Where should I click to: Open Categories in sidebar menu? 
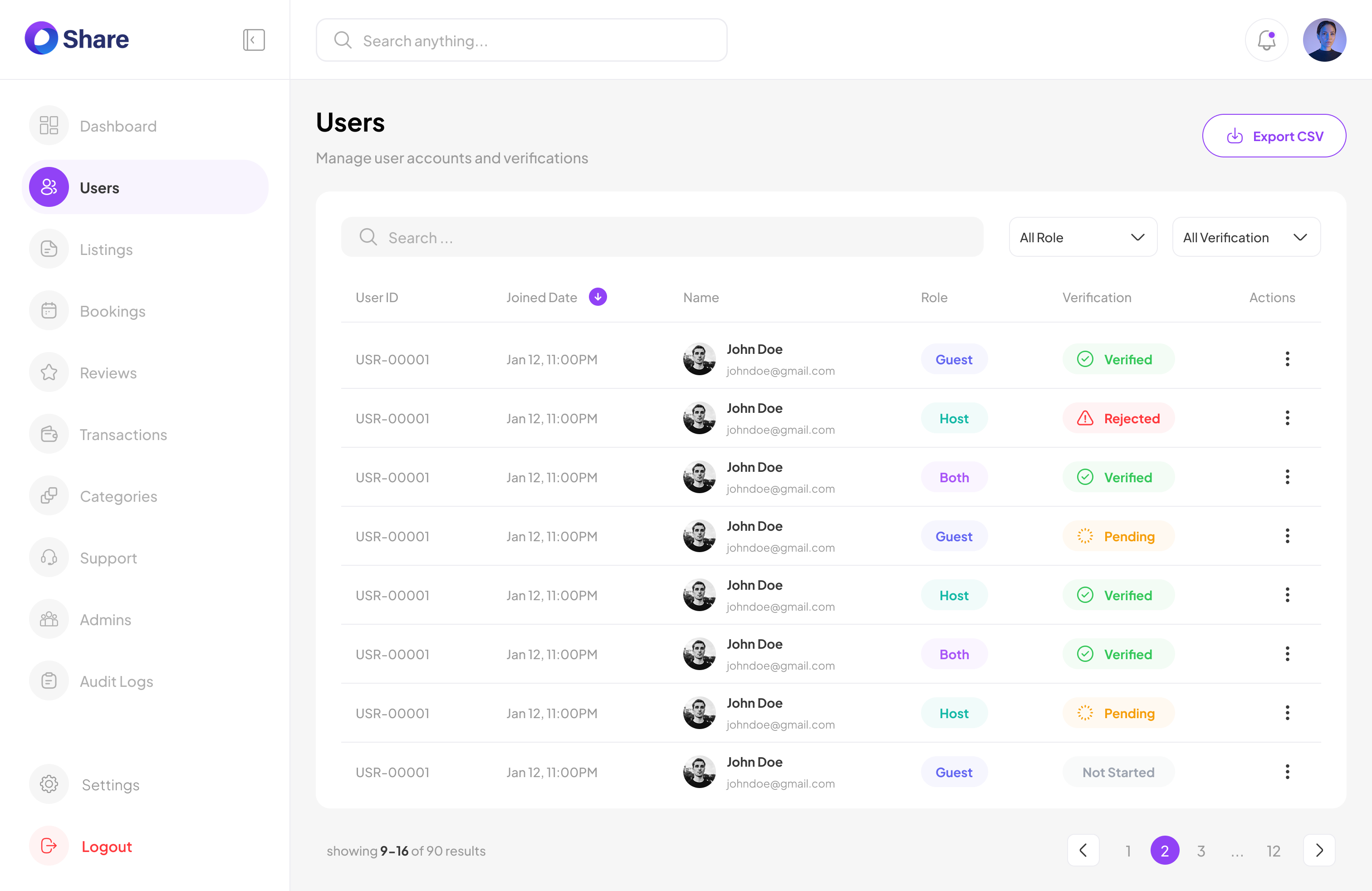click(x=118, y=496)
